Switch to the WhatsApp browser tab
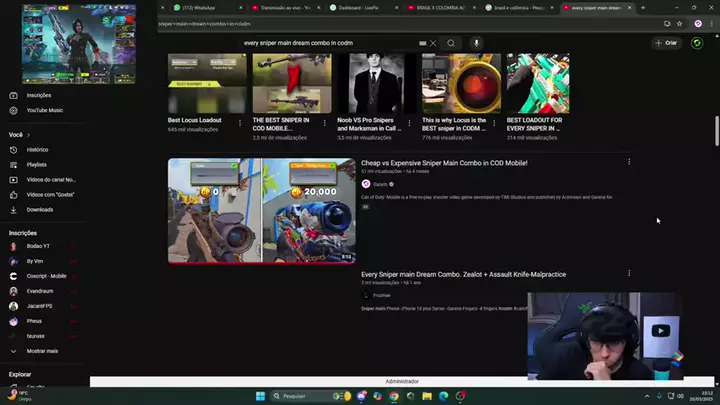This screenshot has width=720, height=405. (x=199, y=8)
